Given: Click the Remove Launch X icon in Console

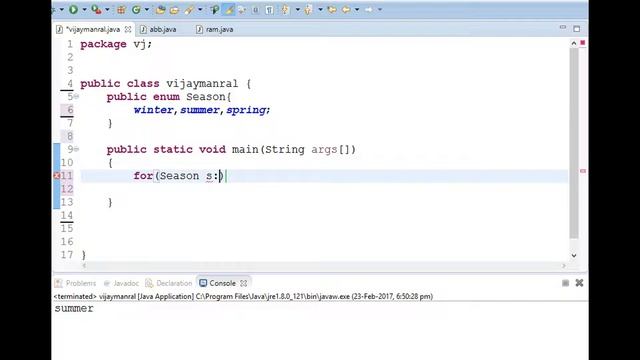Looking at the screenshot, I should pyautogui.click(x=579, y=283).
